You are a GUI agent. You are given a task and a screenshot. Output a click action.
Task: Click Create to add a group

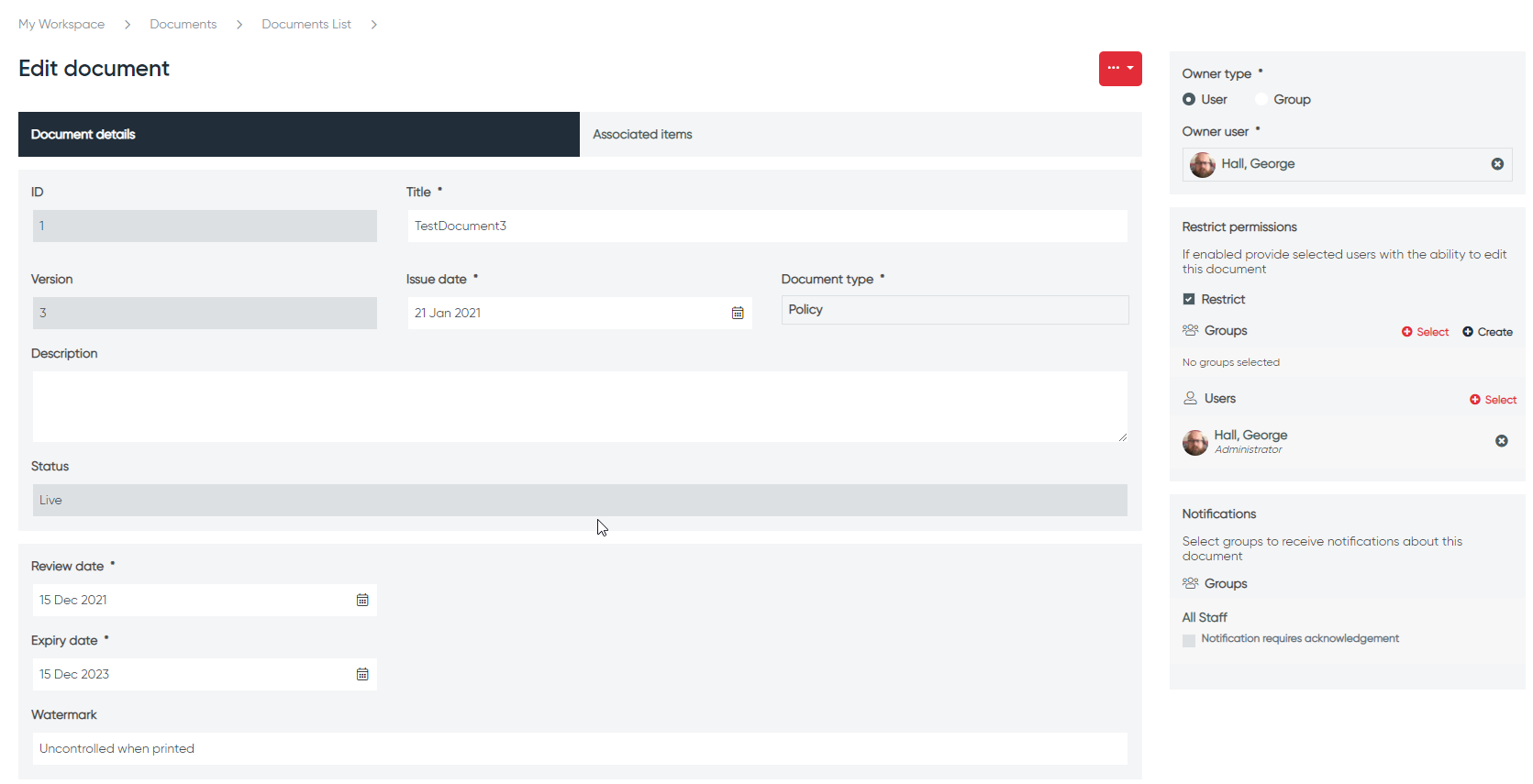pyautogui.click(x=1487, y=332)
